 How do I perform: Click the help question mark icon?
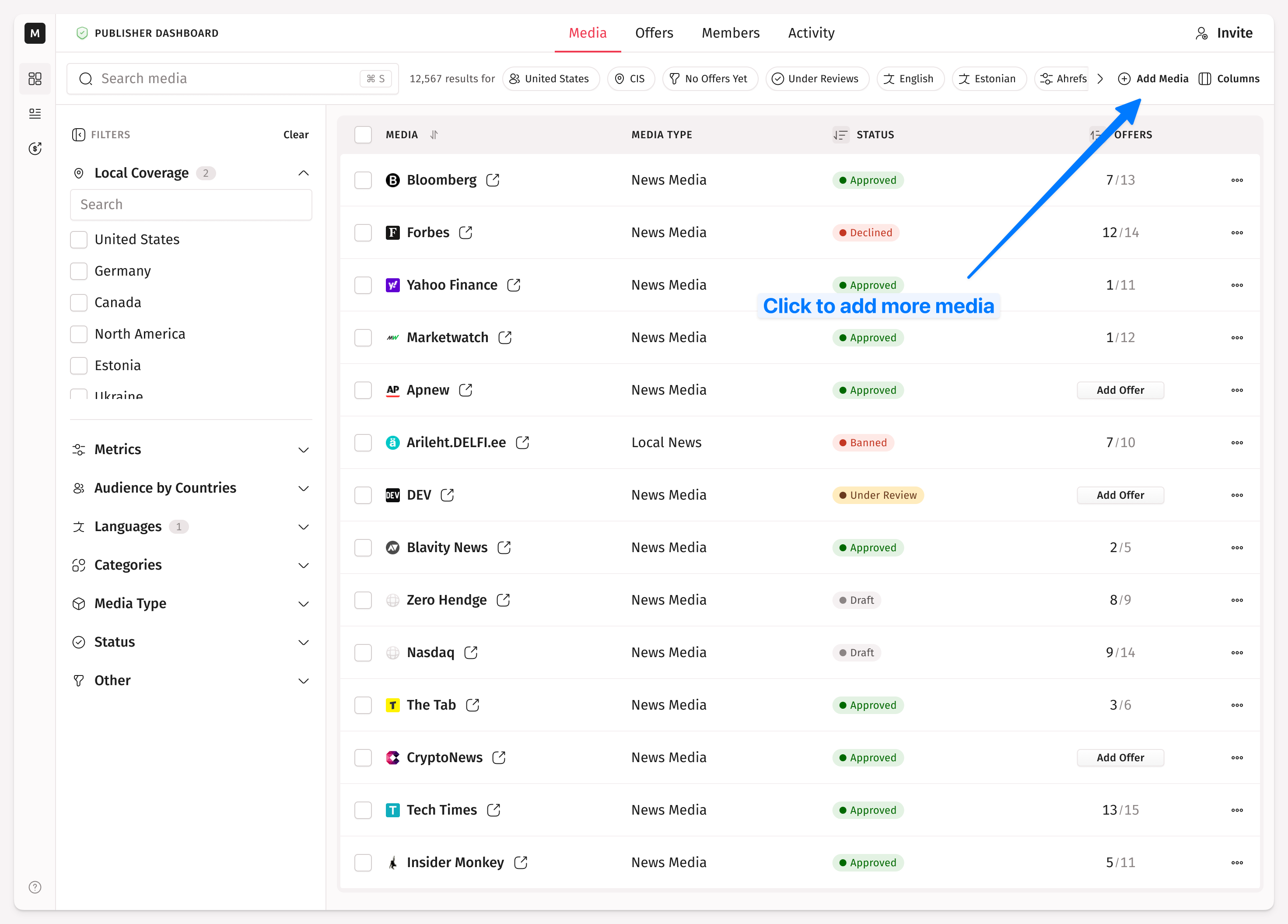point(35,887)
